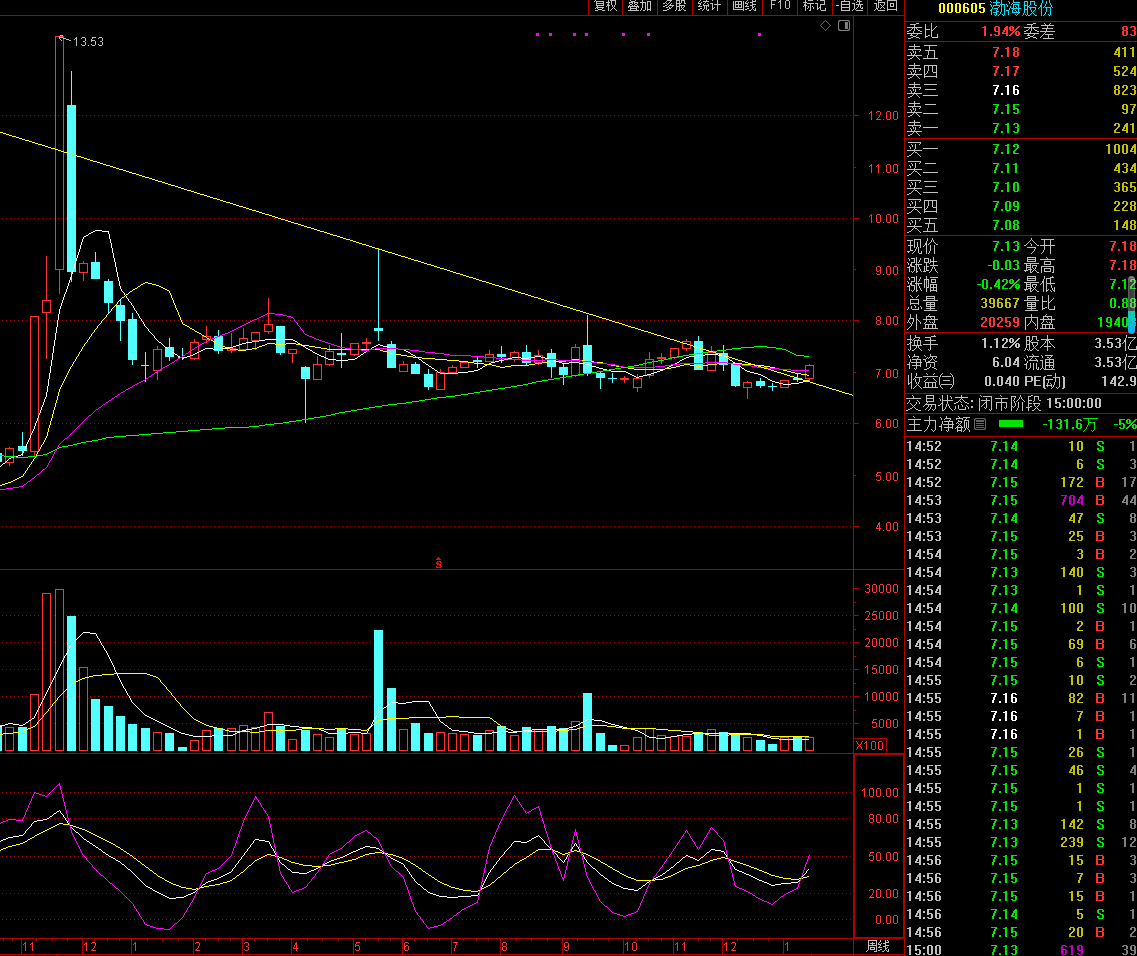Activate the 画线 drawing tool

pyautogui.click(x=744, y=6)
